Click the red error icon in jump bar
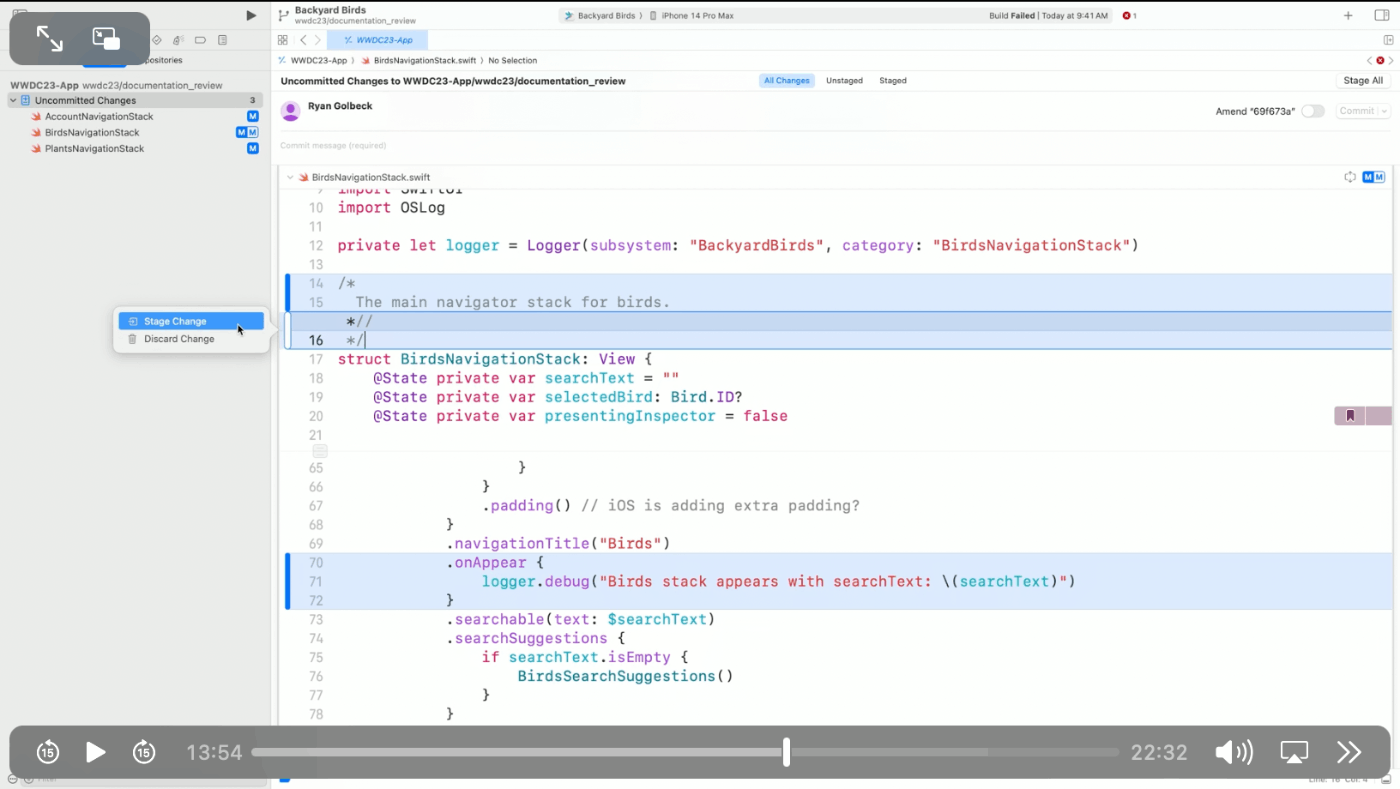 click(x=1380, y=61)
